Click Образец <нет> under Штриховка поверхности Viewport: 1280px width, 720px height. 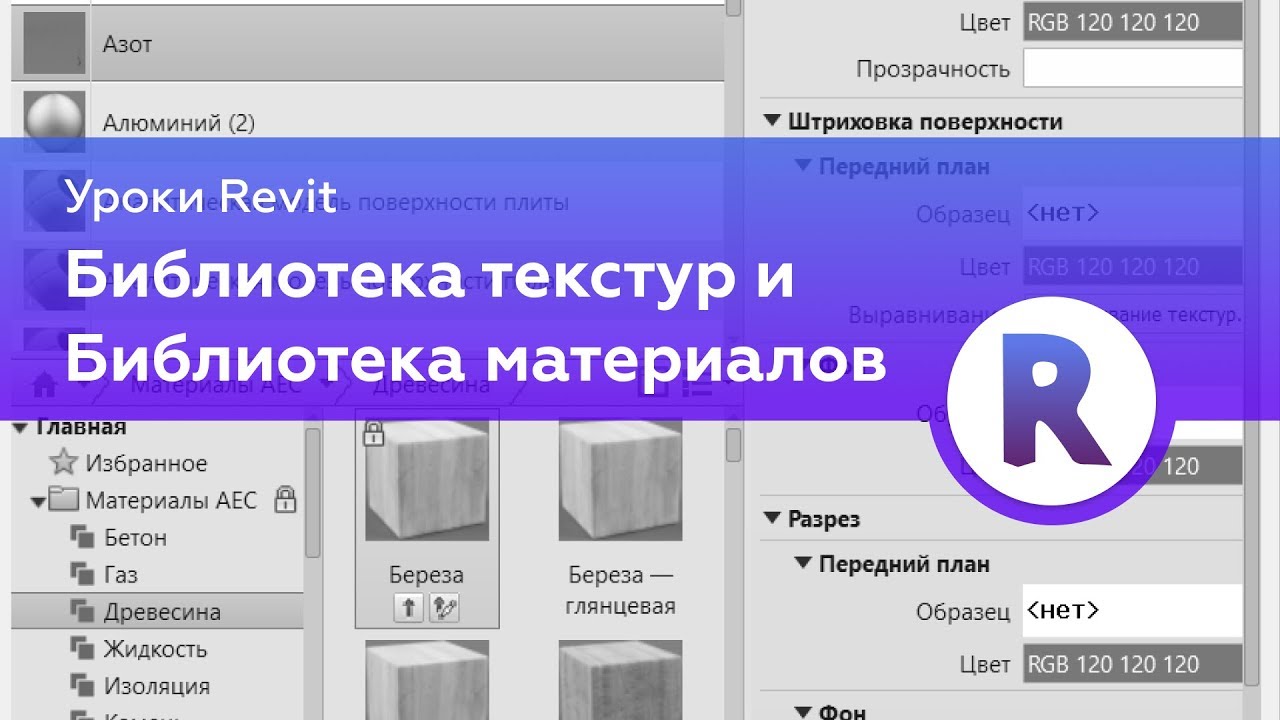(1132, 213)
